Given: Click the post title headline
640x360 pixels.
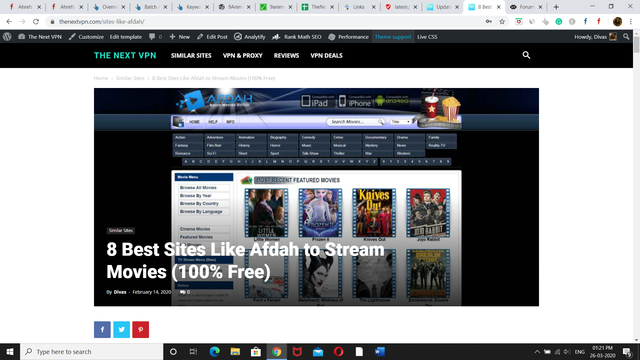Looking at the screenshot, I should tap(245, 260).
